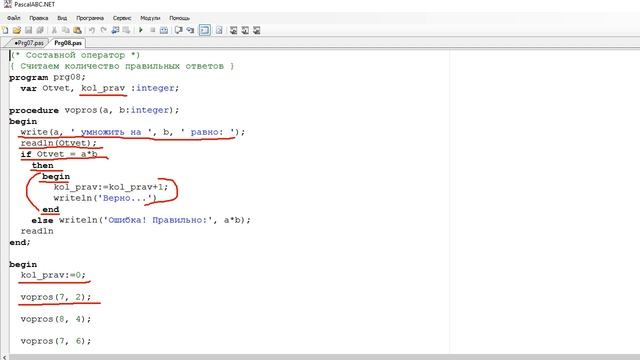Click the document format icon in toolbar
Image resolution: width=640 pixels, height=360 pixels.
click(219, 30)
